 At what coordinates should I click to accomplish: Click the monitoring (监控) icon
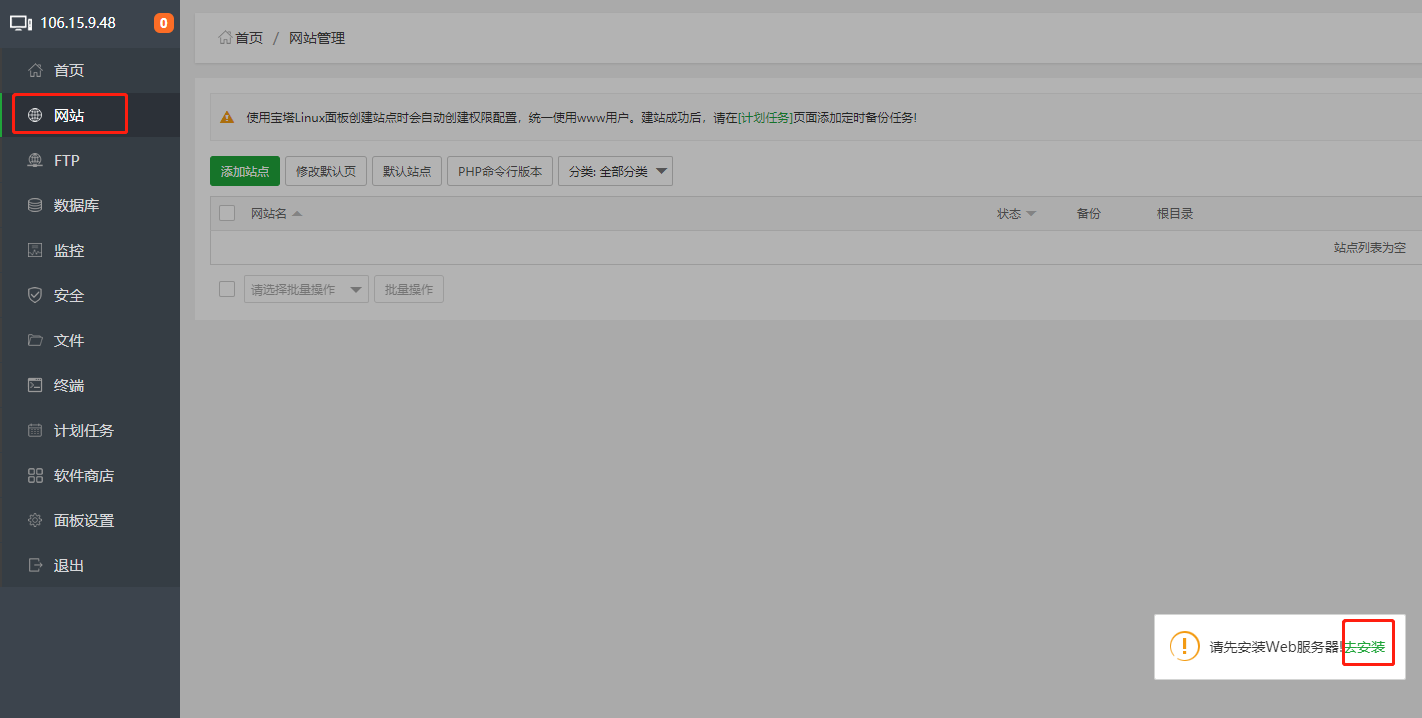36,251
